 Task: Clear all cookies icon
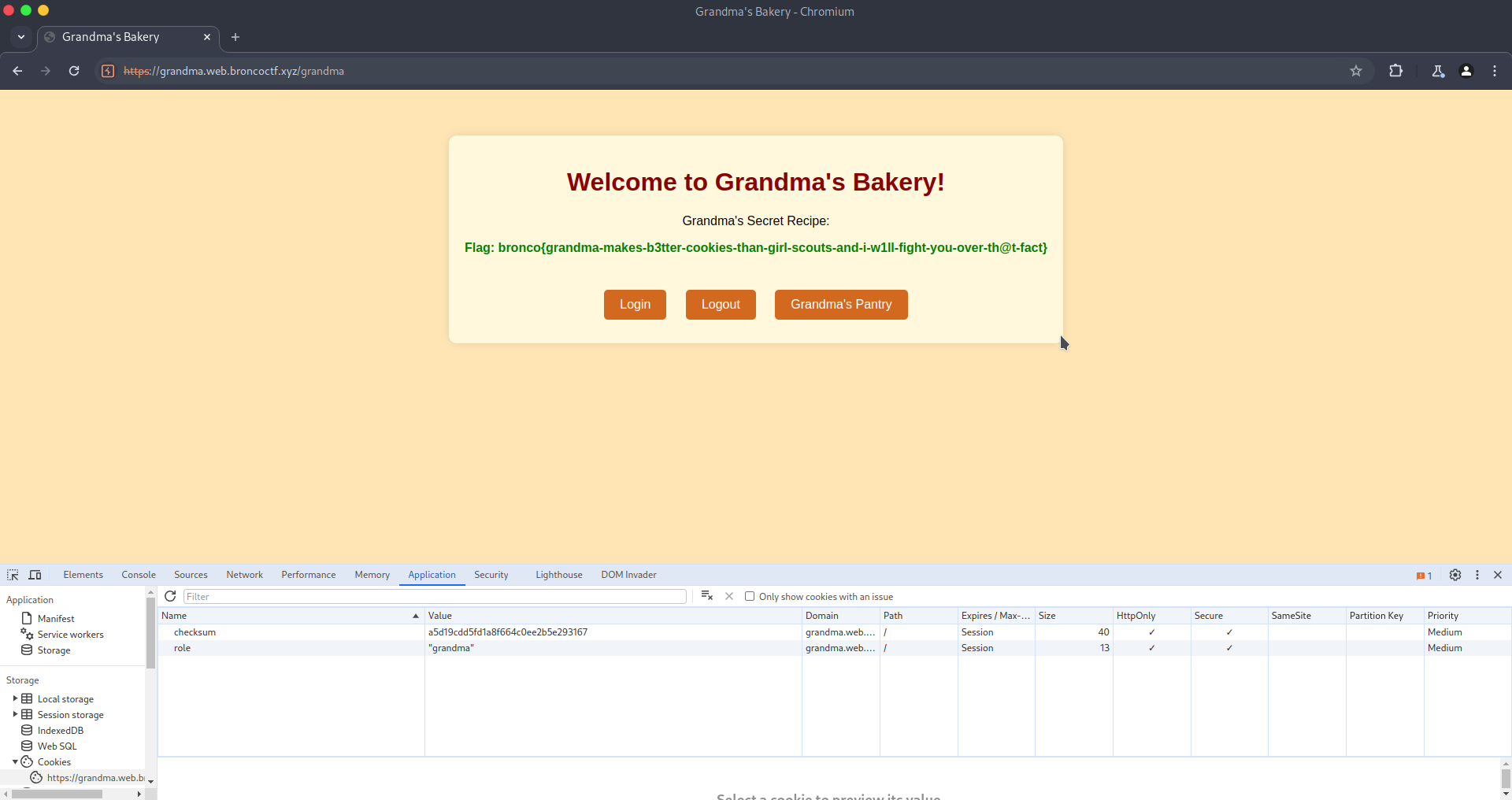click(x=706, y=596)
